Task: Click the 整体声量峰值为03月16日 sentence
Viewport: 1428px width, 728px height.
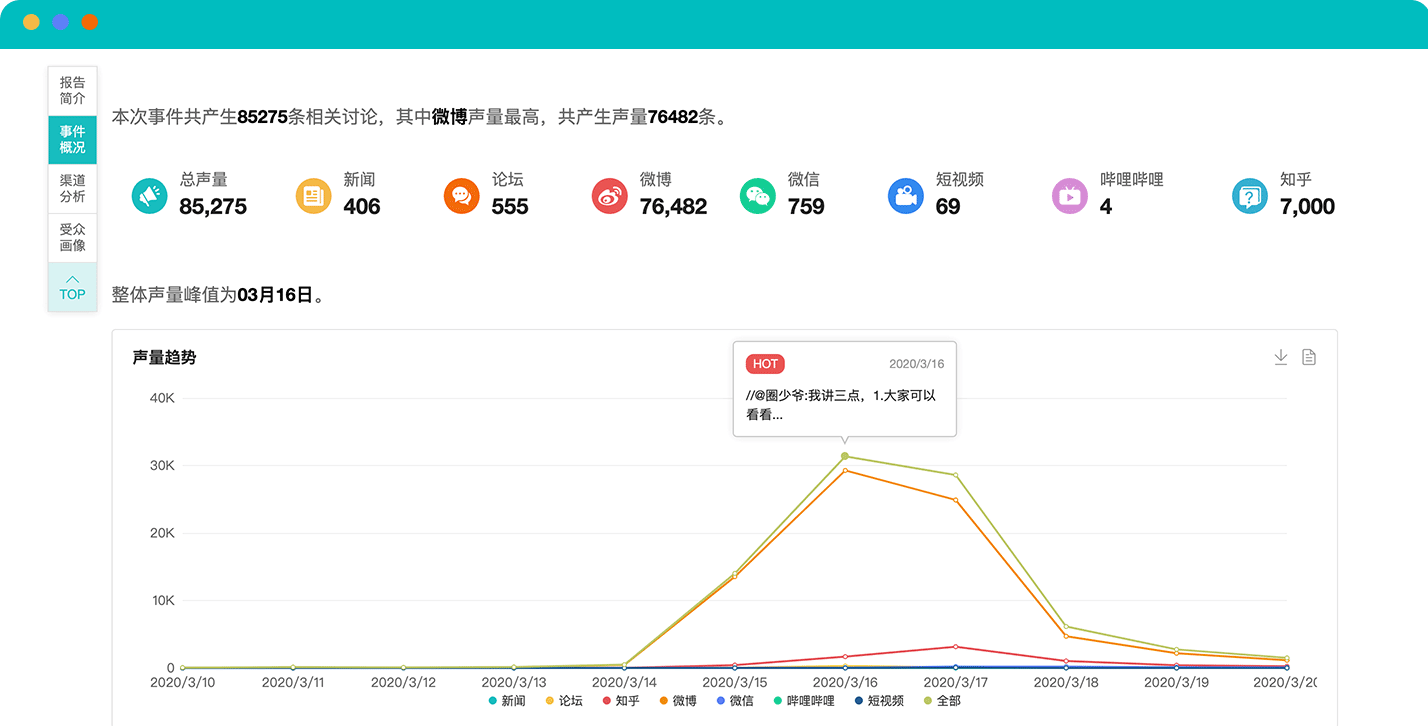Action: pos(217,295)
